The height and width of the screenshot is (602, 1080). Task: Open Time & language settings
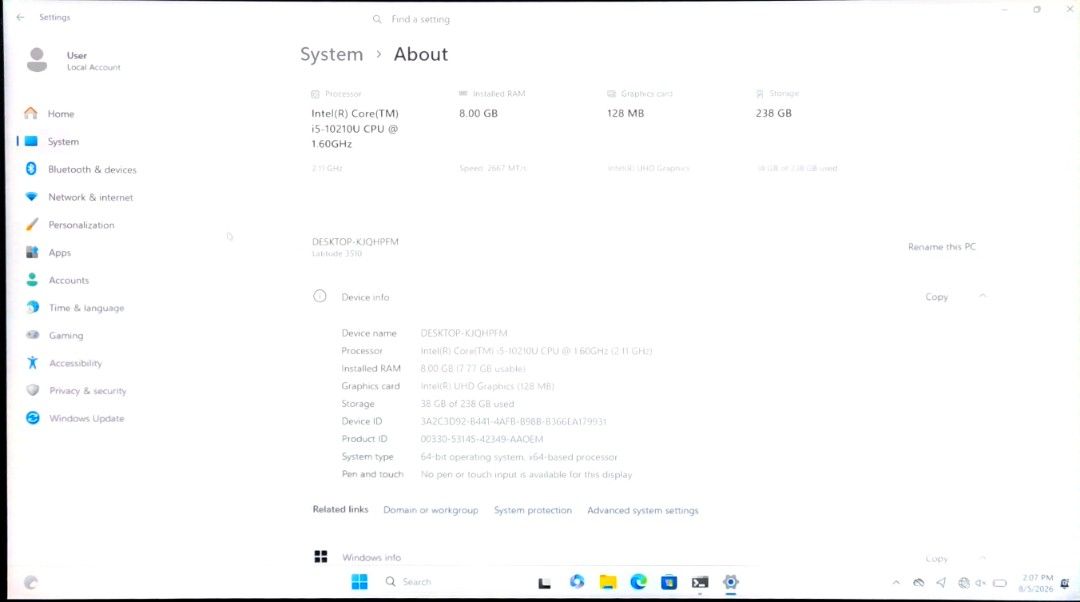coord(86,308)
